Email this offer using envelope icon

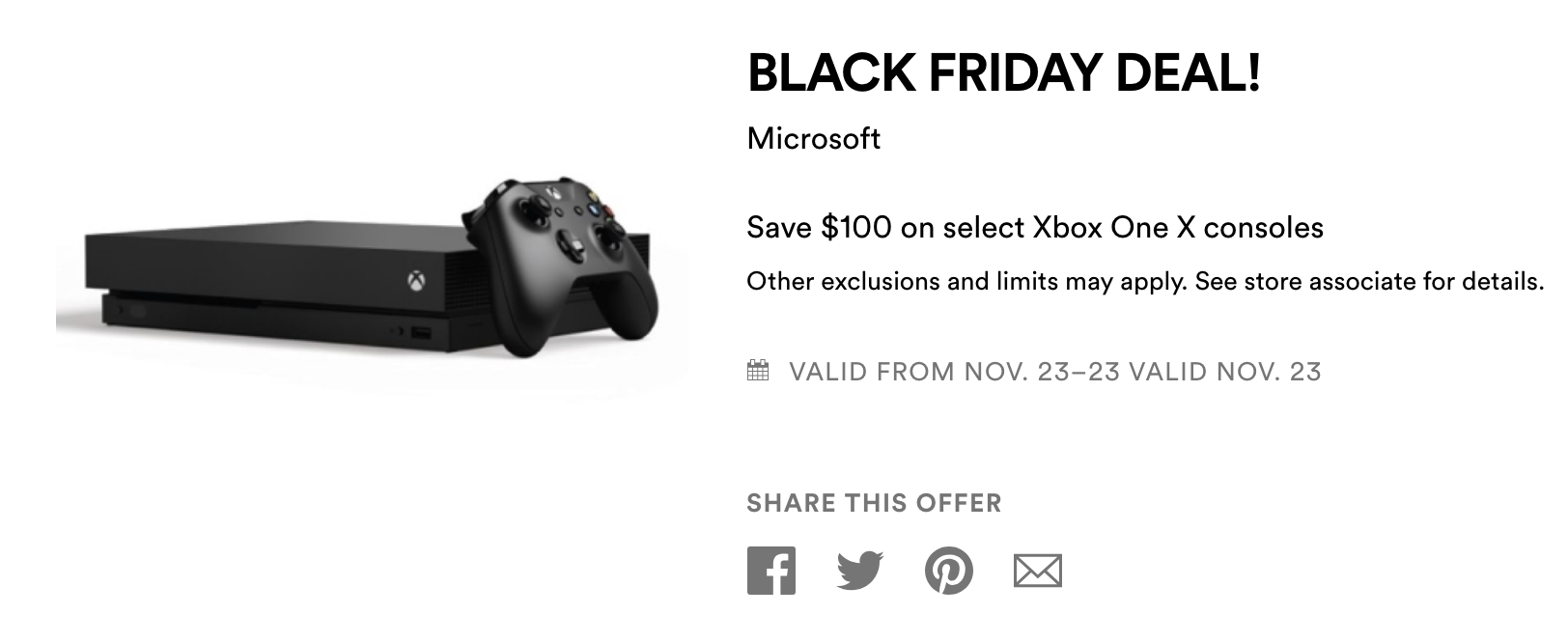pos(1037,571)
